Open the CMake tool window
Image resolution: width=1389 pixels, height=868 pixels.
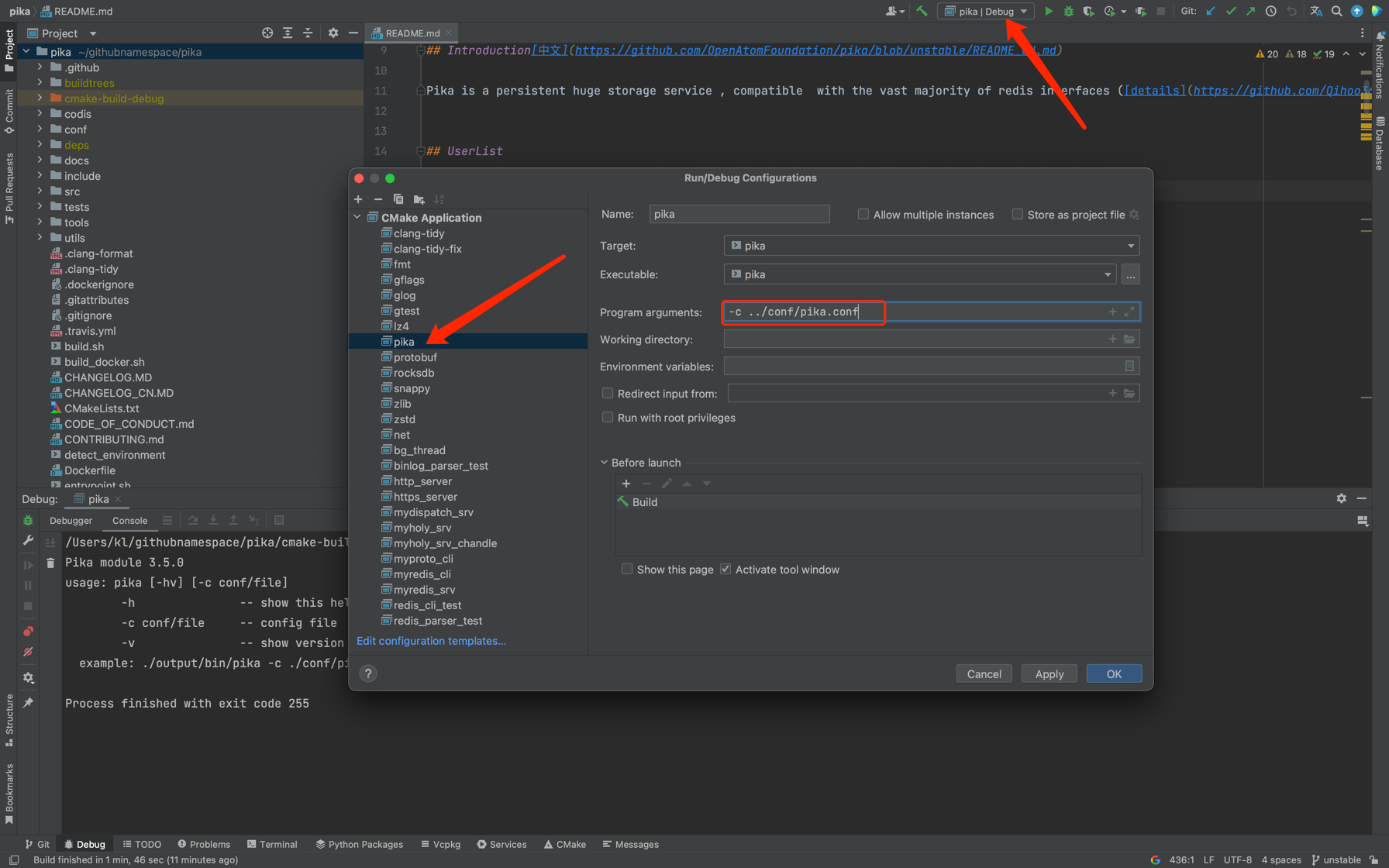(x=565, y=844)
